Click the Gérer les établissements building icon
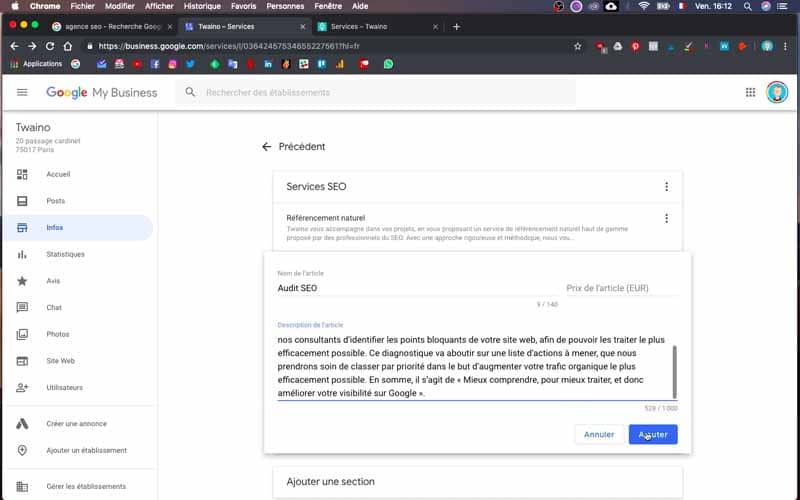The width and height of the screenshot is (800, 500). pyautogui.click(x=22, y=486)
